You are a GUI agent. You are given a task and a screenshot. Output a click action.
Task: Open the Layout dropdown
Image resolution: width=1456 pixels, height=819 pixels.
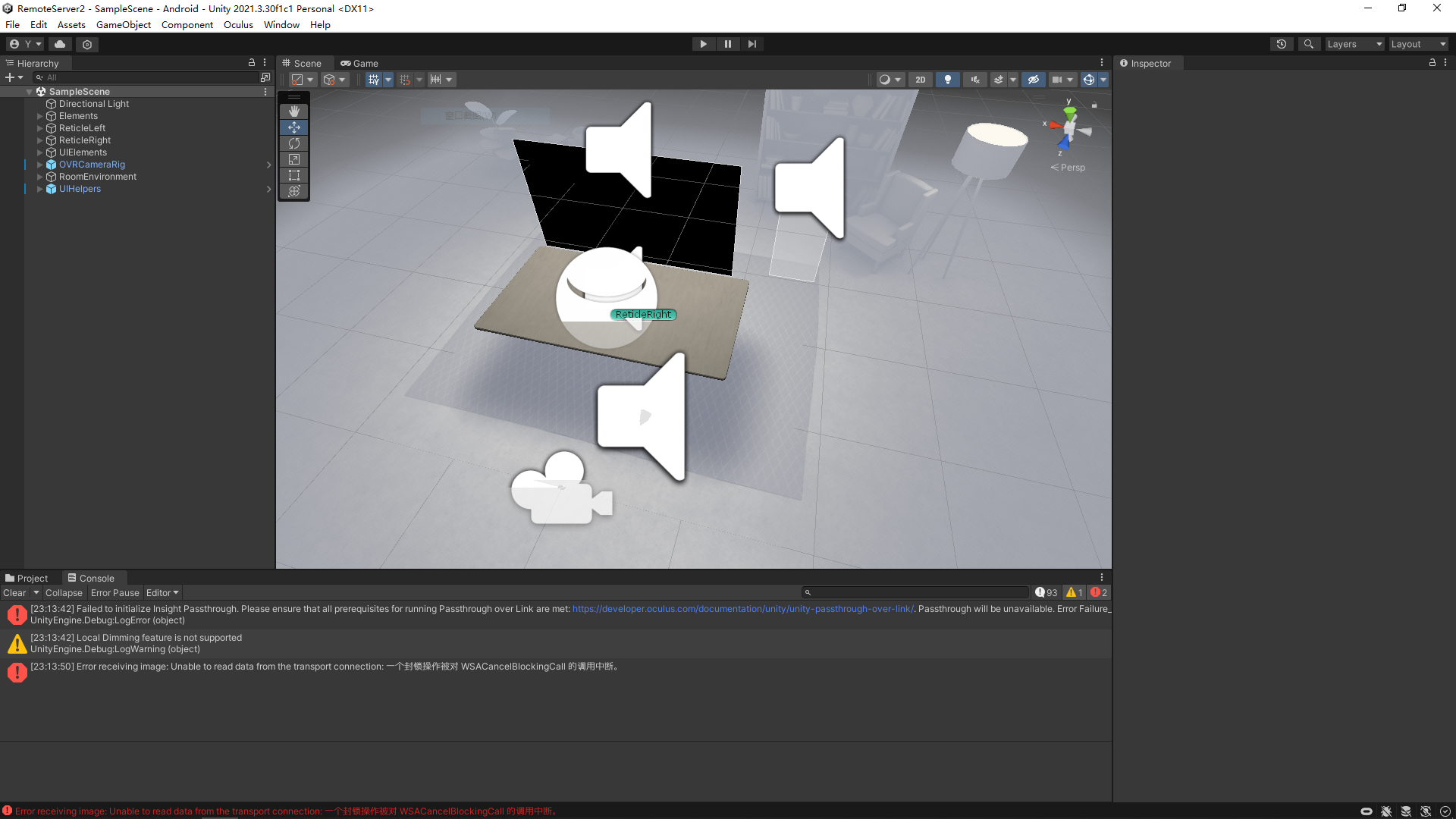(x=1417, y=43)
